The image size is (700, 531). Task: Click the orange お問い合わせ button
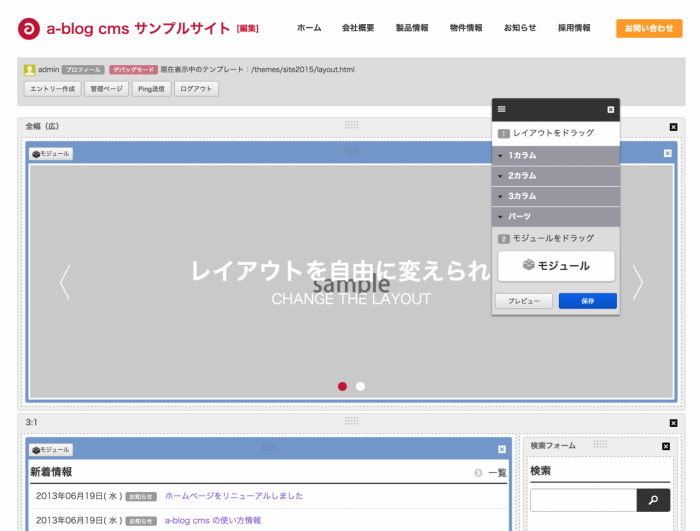pos(649,29)
